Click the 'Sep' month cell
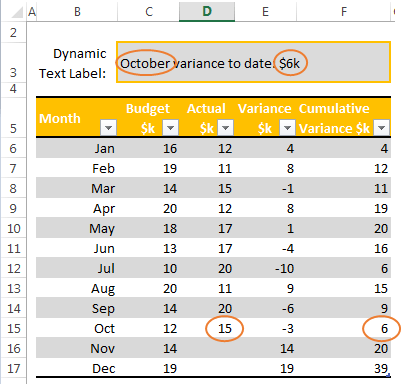This screenshot has width=401, height=384. coord(77,308)
